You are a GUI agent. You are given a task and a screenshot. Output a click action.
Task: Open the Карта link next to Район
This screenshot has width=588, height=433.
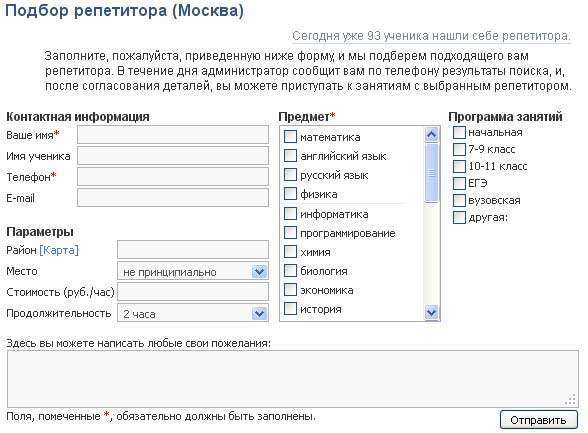pos(59,250)
